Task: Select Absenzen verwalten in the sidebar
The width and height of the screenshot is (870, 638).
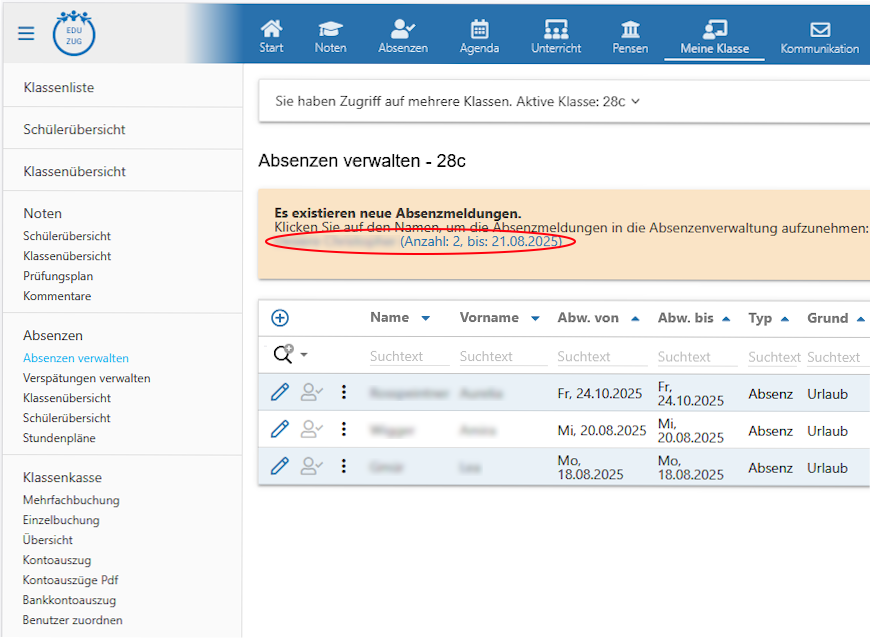Action: 76,358
